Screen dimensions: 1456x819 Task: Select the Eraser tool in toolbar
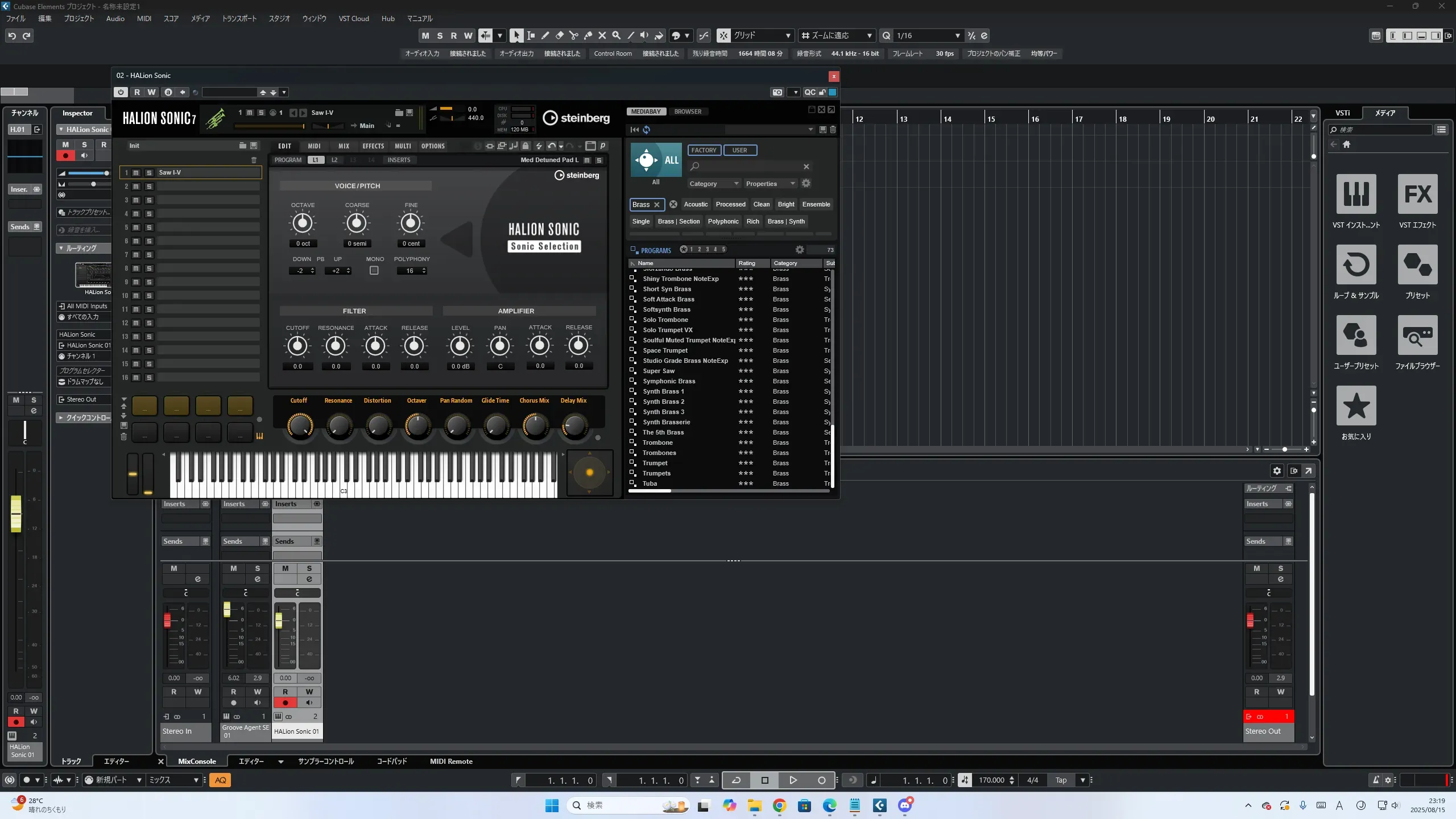559,35
